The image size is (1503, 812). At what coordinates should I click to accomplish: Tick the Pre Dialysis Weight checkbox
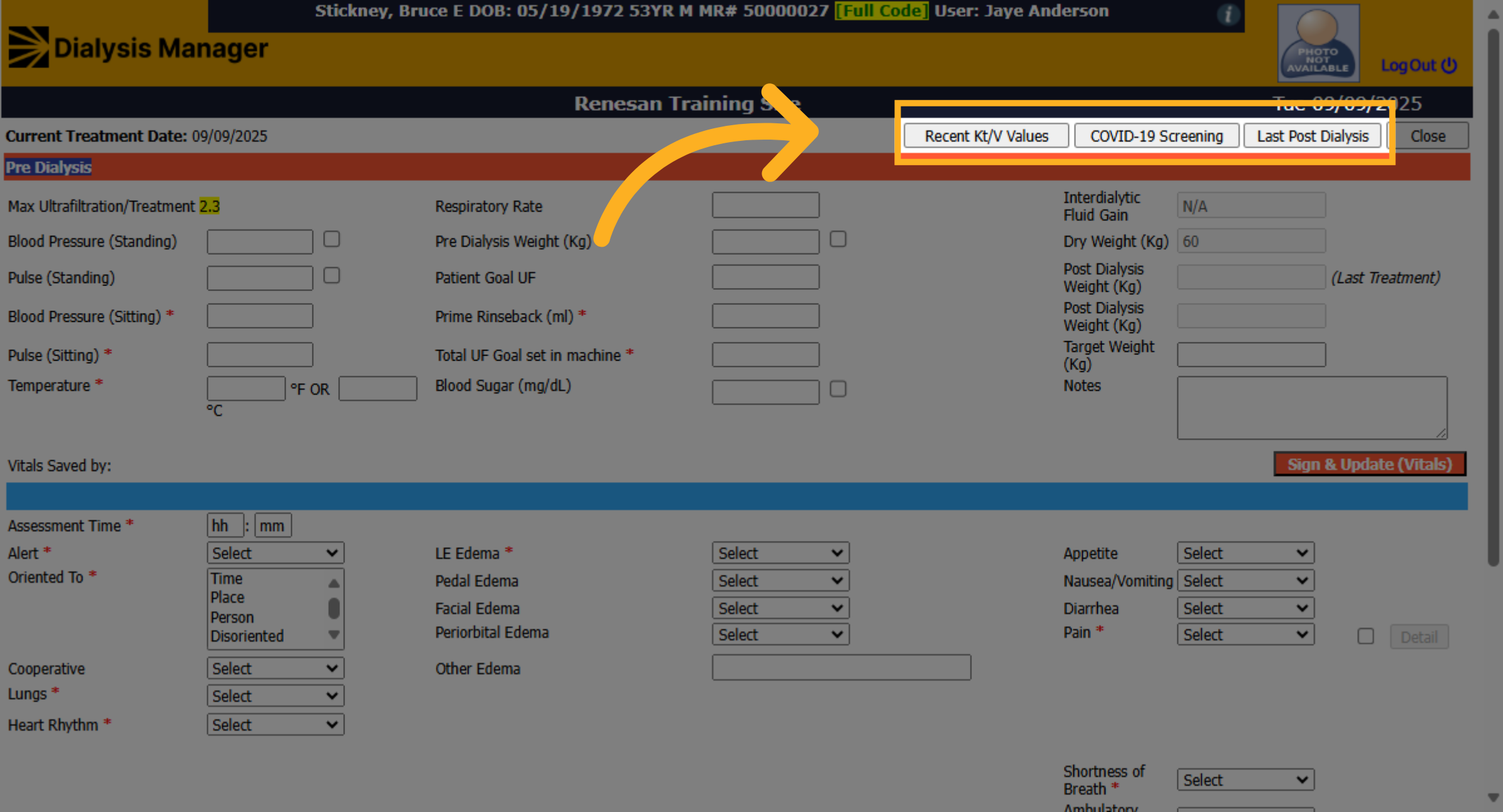[x=838, y=239]
